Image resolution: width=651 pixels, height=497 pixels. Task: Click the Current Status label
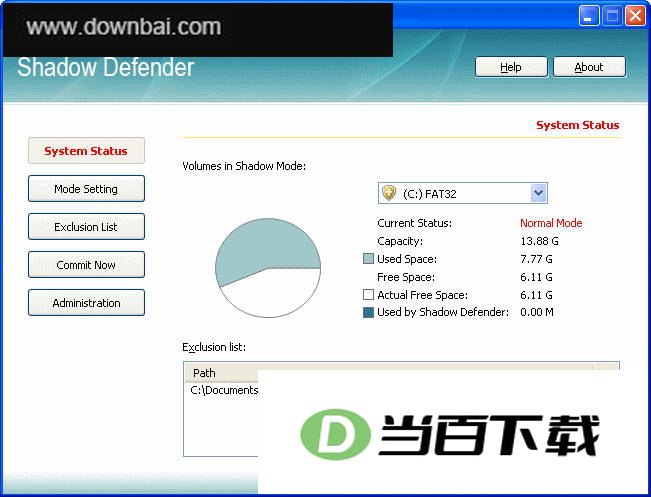pyautogui.click(x=414, y=223)
